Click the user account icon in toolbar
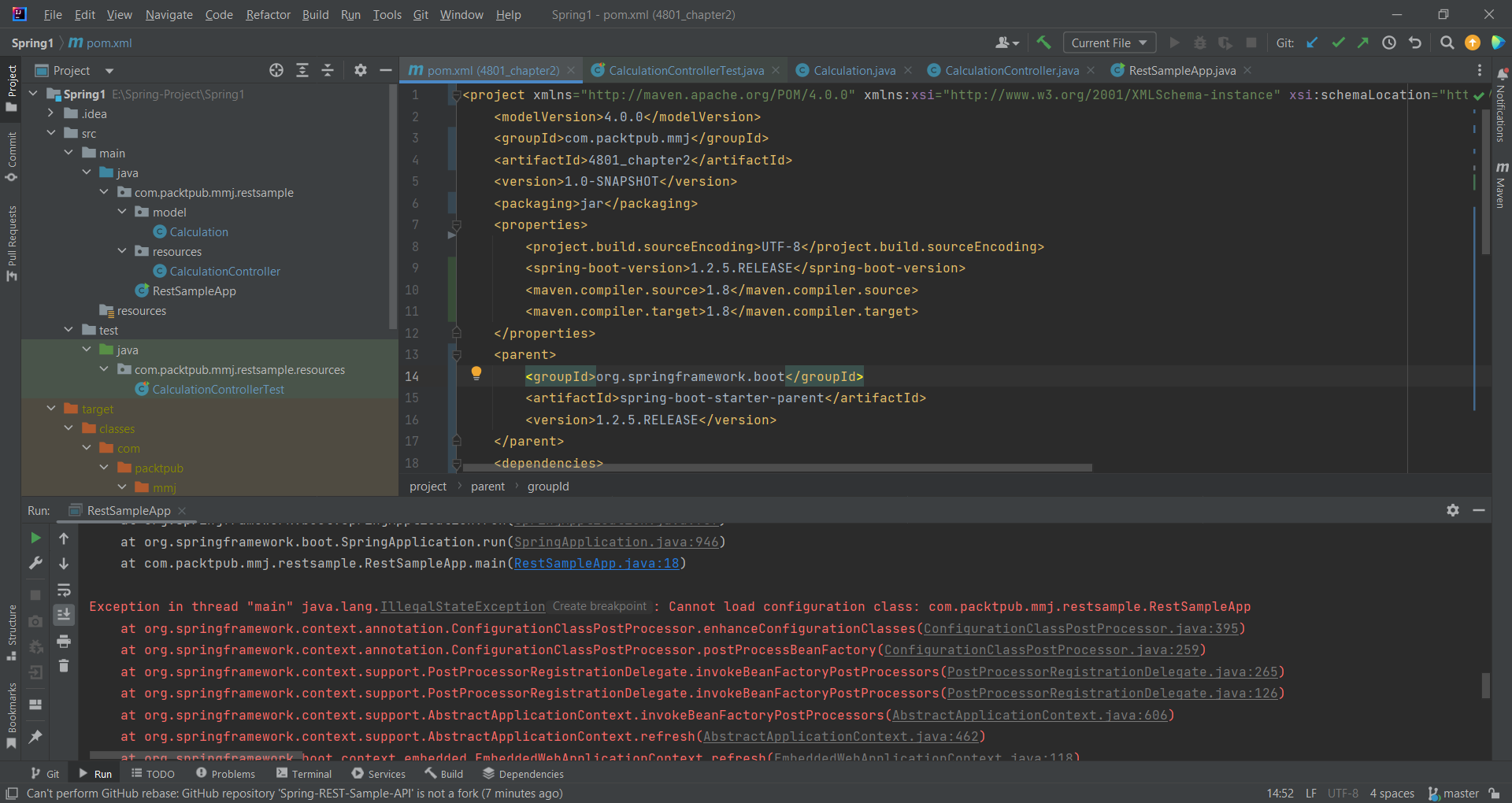Viewport: 1512px width, 803px height. coord(1007,43)
